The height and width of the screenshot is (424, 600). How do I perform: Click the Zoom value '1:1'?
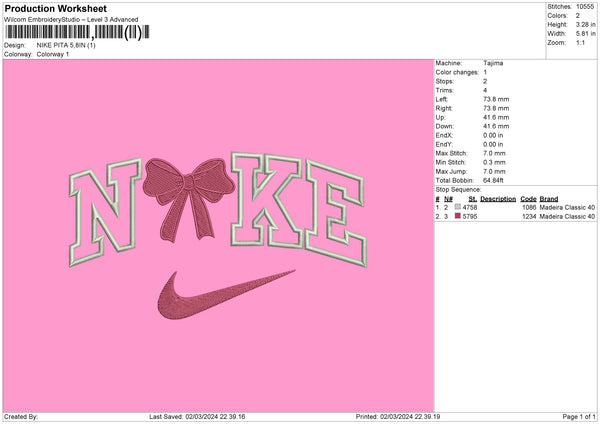tap(580, 42)
